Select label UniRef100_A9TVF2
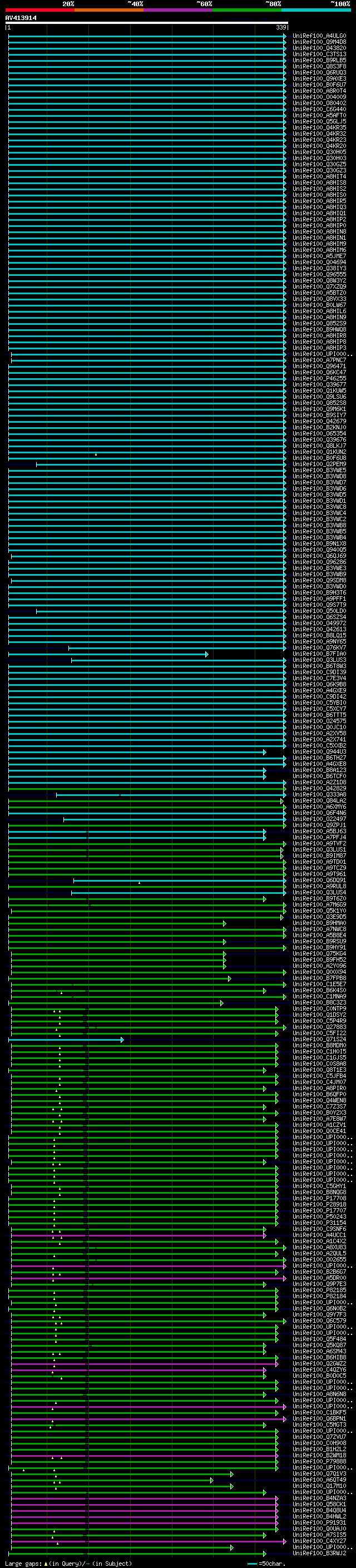This screenshot has width=356, height=1568. 319,844
